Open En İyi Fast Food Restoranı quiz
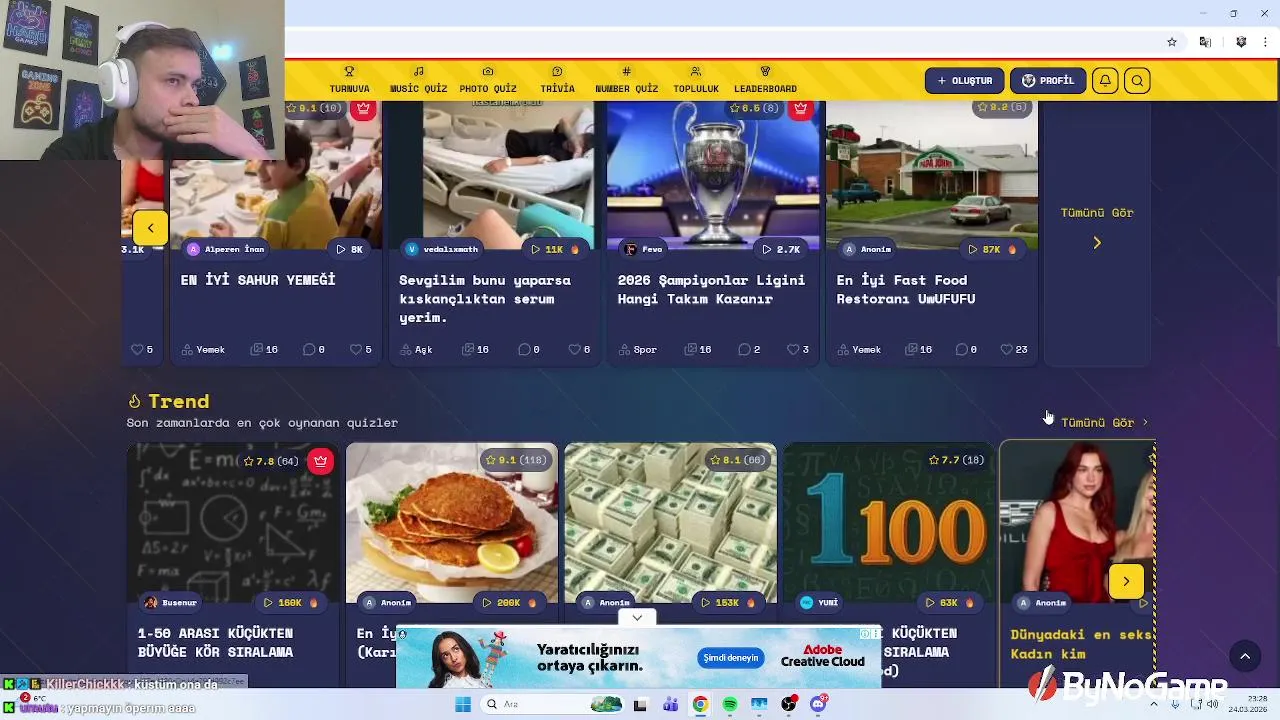Screen dimensions: 1280x720 (906, 289)
